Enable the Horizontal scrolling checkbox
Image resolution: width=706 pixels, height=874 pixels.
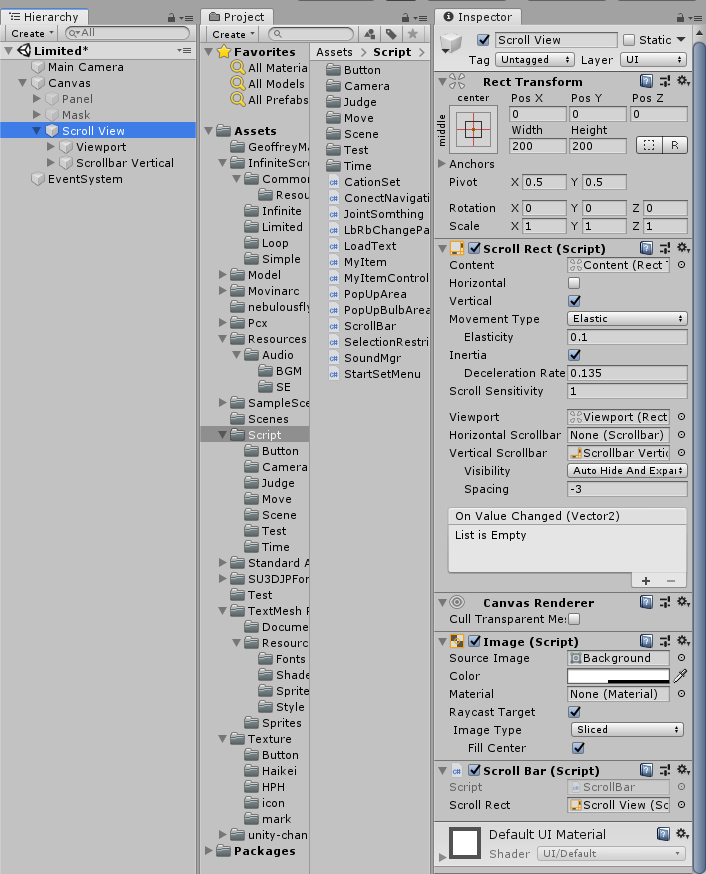point(574,283)
